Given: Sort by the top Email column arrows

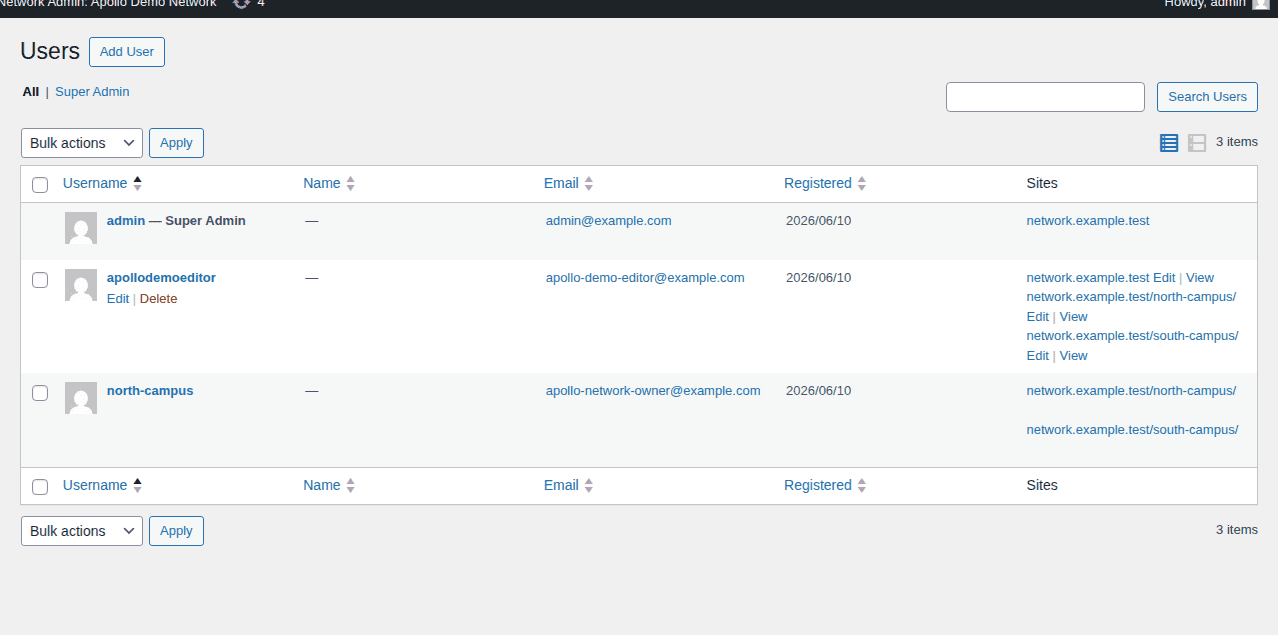Looking at the screenshot, I should (589, 183).
